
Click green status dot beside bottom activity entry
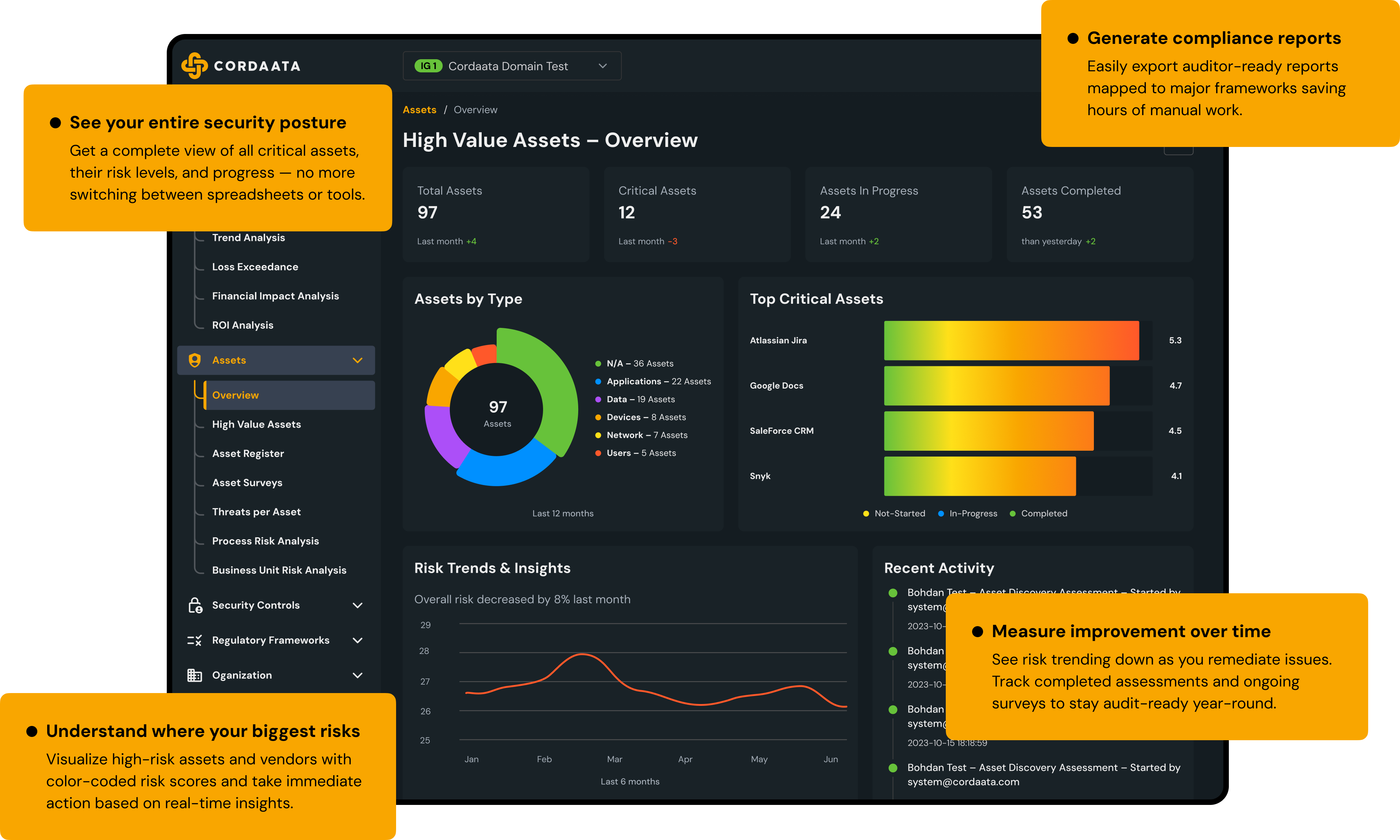pyautogui.click(x=893, y=768)
